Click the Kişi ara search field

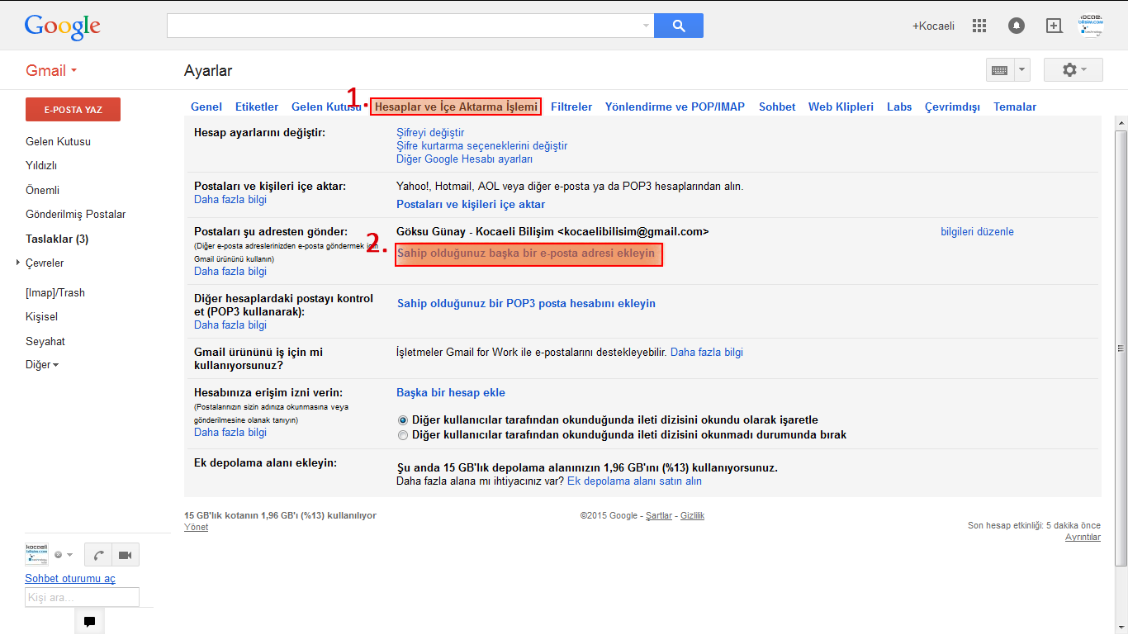coord(82,597)
